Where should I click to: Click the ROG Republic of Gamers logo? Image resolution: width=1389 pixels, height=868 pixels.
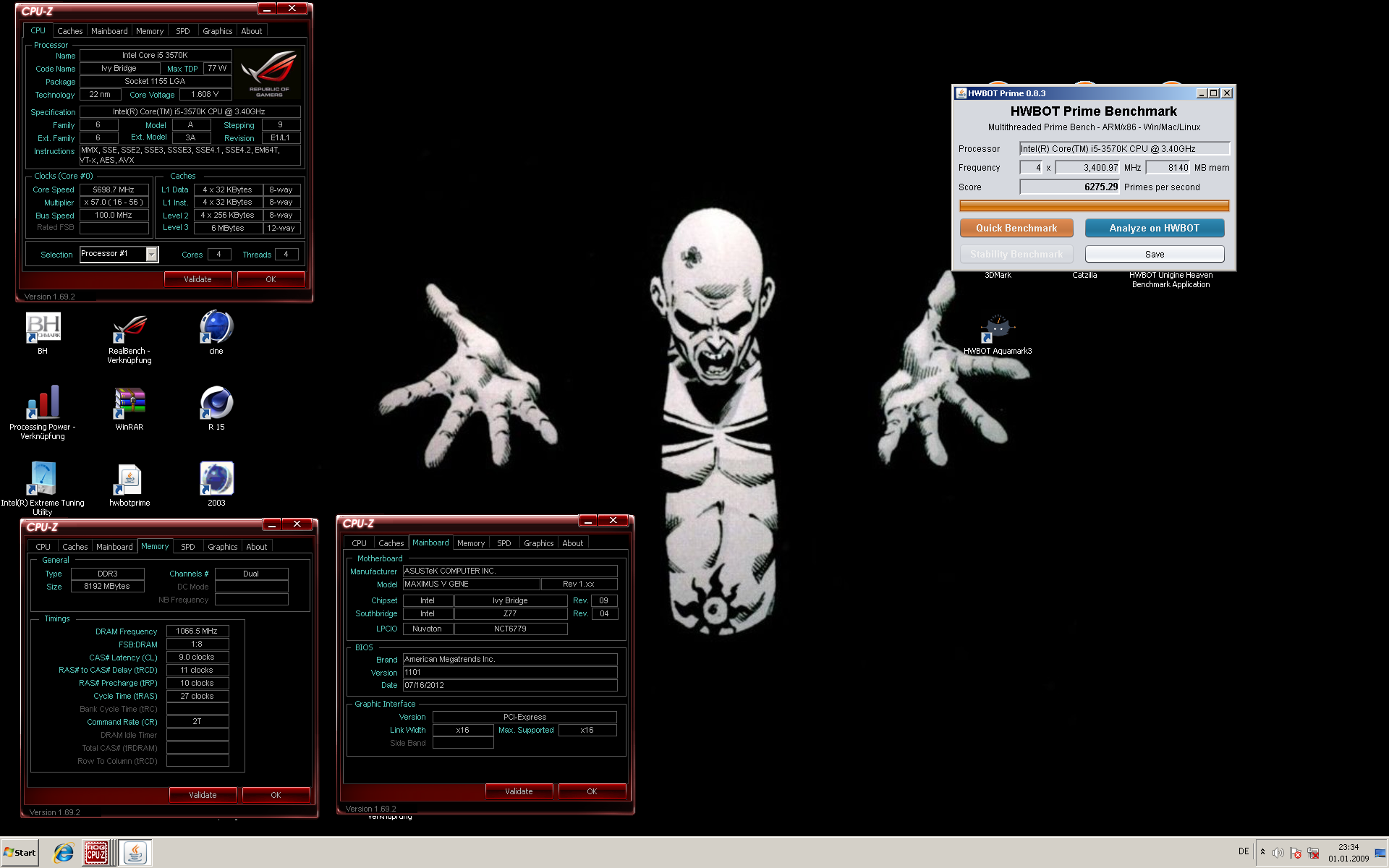pyautogui.click(x=269, y=74)
